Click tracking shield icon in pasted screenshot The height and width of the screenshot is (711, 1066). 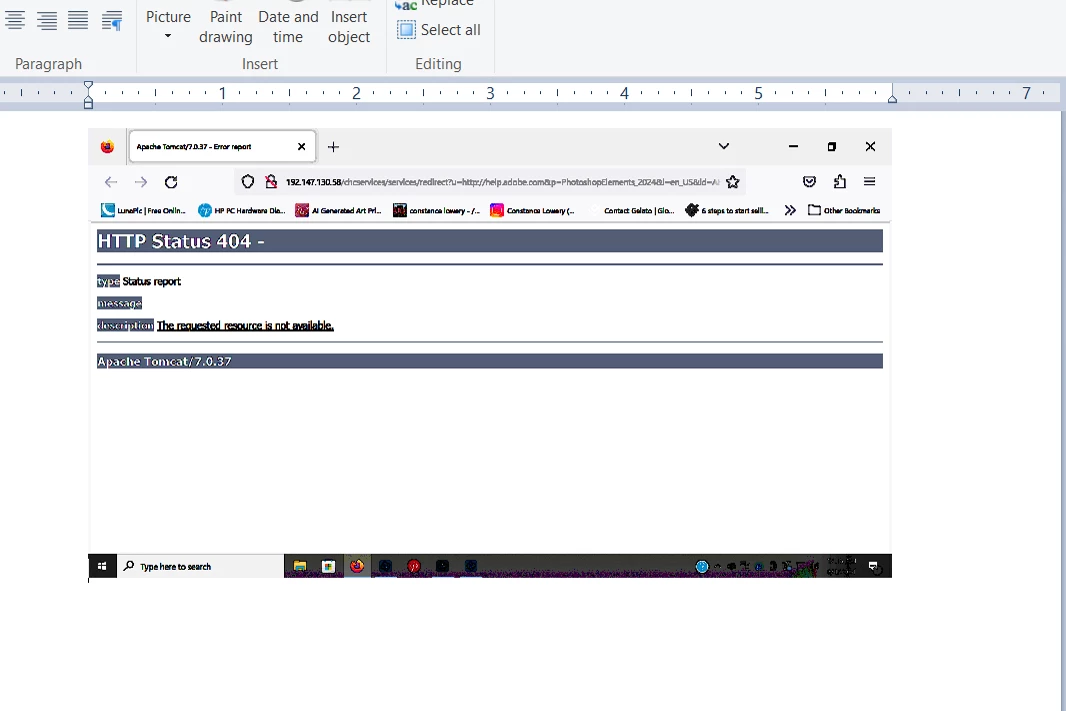click(x=247, y=181)
